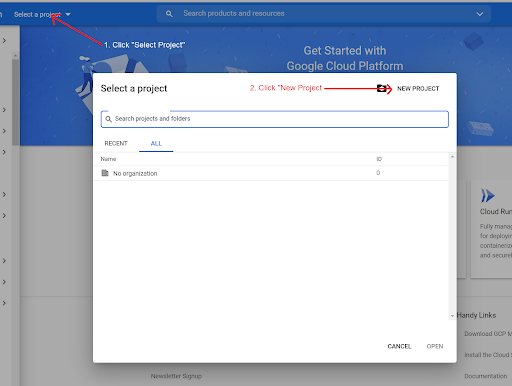Click the magnifier icon in project search field
Image resolution: width=512 pixels, height=386 pixels.
pyautogui.click(x=108, y=119)
